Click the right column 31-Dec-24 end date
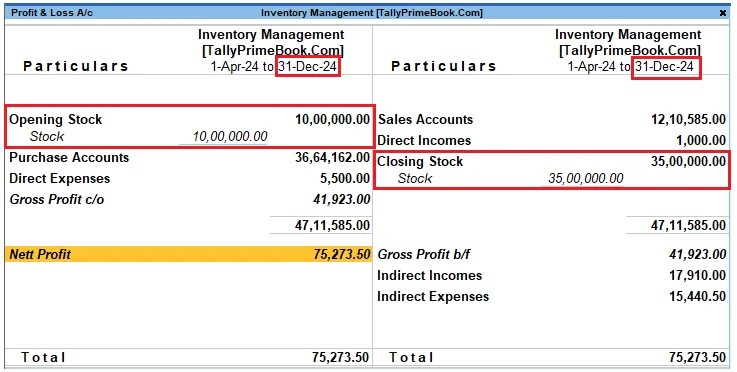Image resolution: width=737 pixels, height=372 pixels. tap(665, 67)
